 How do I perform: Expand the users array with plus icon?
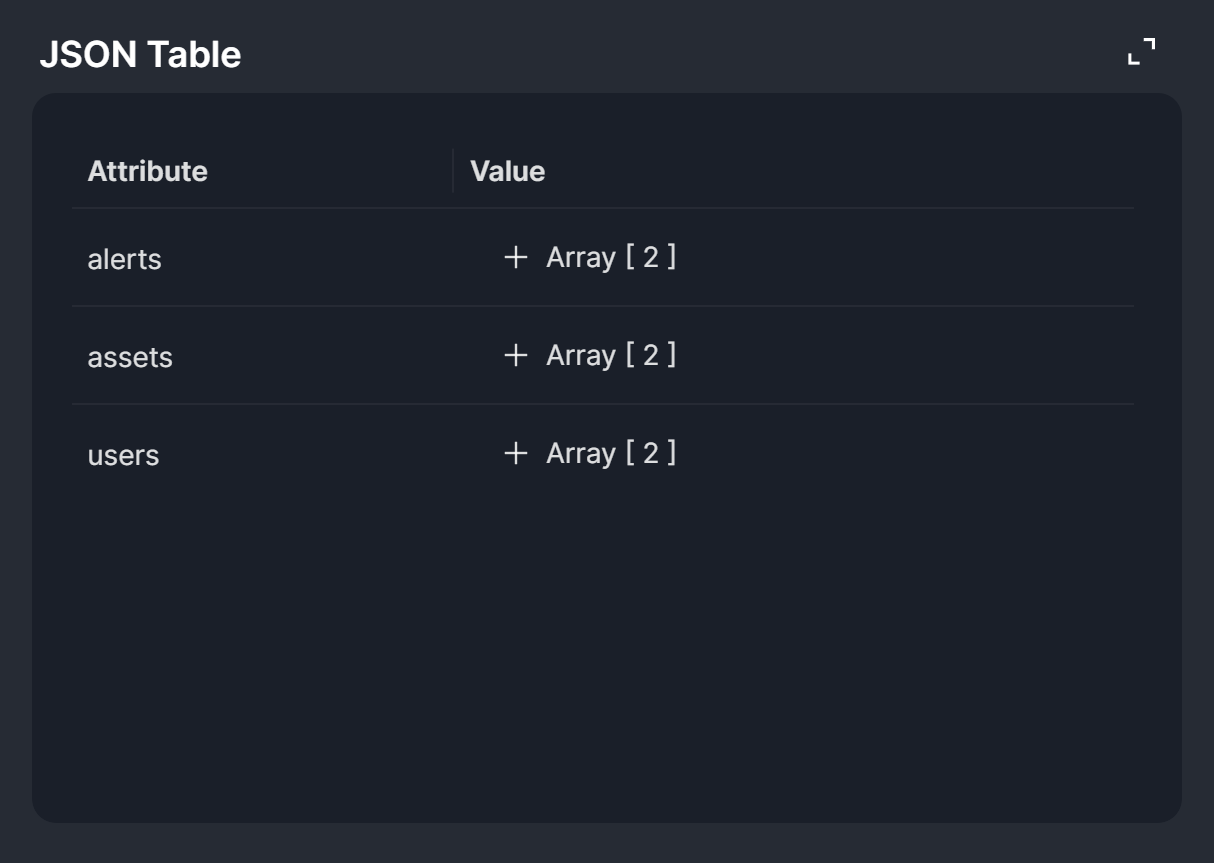pyautogui.click(x=515, y=453)
